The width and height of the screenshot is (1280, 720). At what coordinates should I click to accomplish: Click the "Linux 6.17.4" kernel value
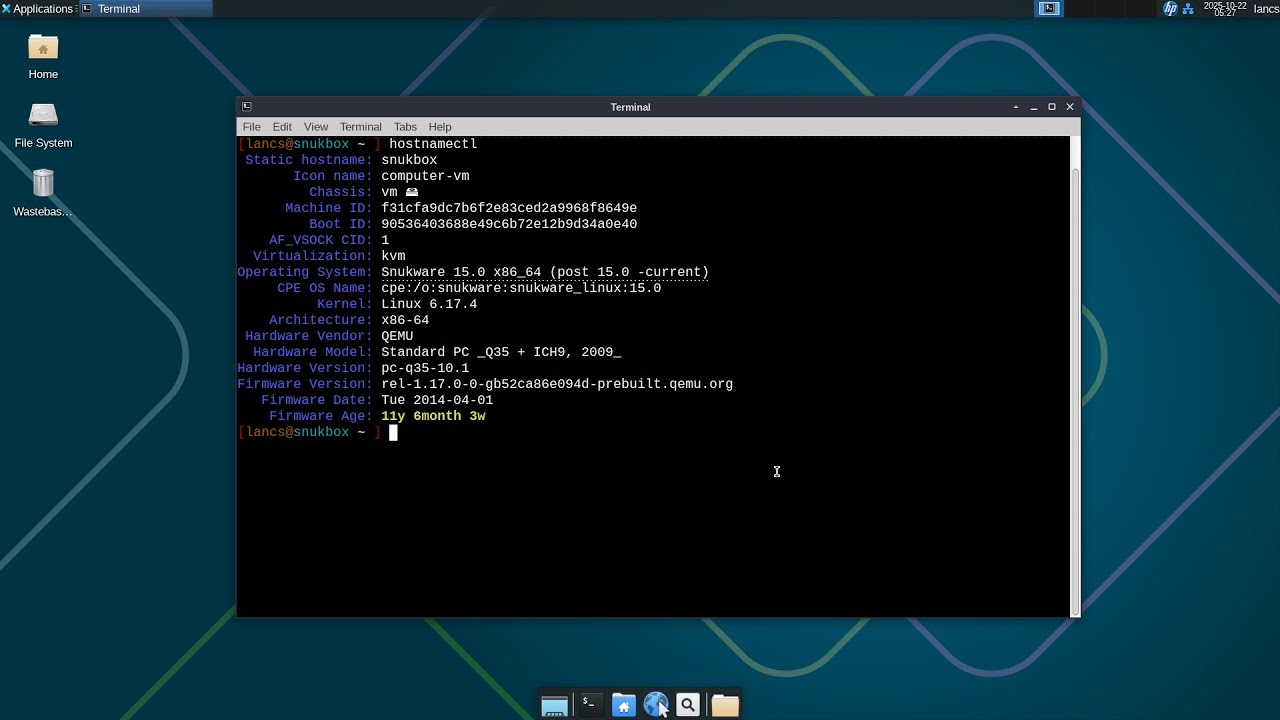(429, 304)
